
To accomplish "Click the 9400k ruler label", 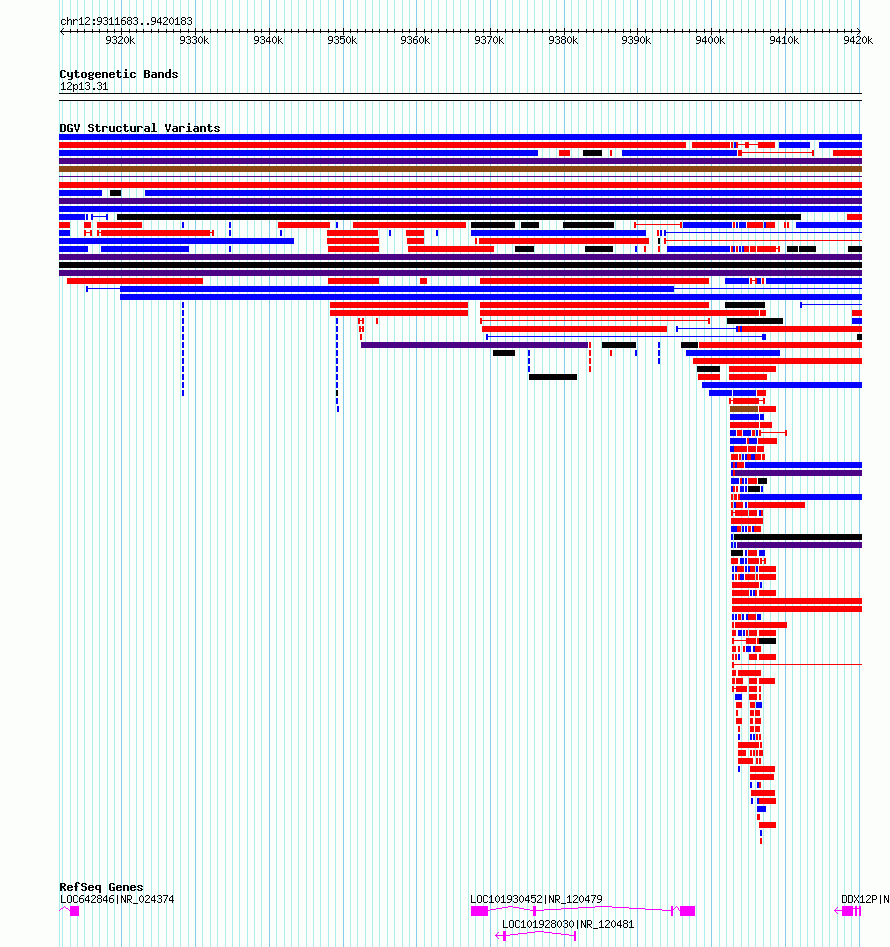I will (710, 40).
